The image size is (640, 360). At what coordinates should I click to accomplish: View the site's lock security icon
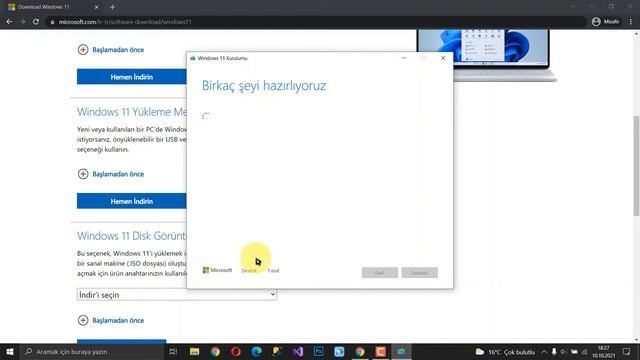click(x=52, y=22)
